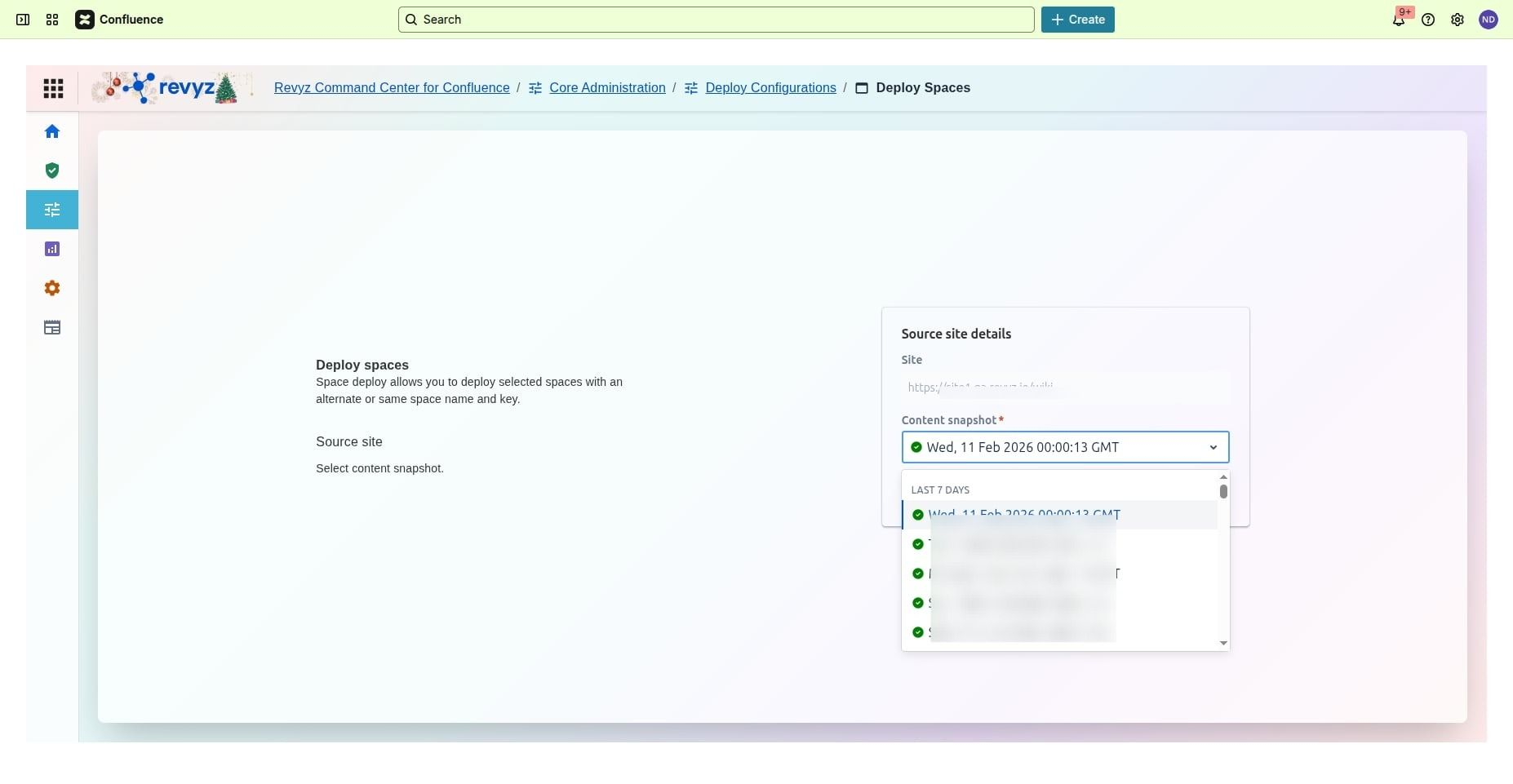
Task: Click the table layout sidebar icon
Action: [52, 327]
